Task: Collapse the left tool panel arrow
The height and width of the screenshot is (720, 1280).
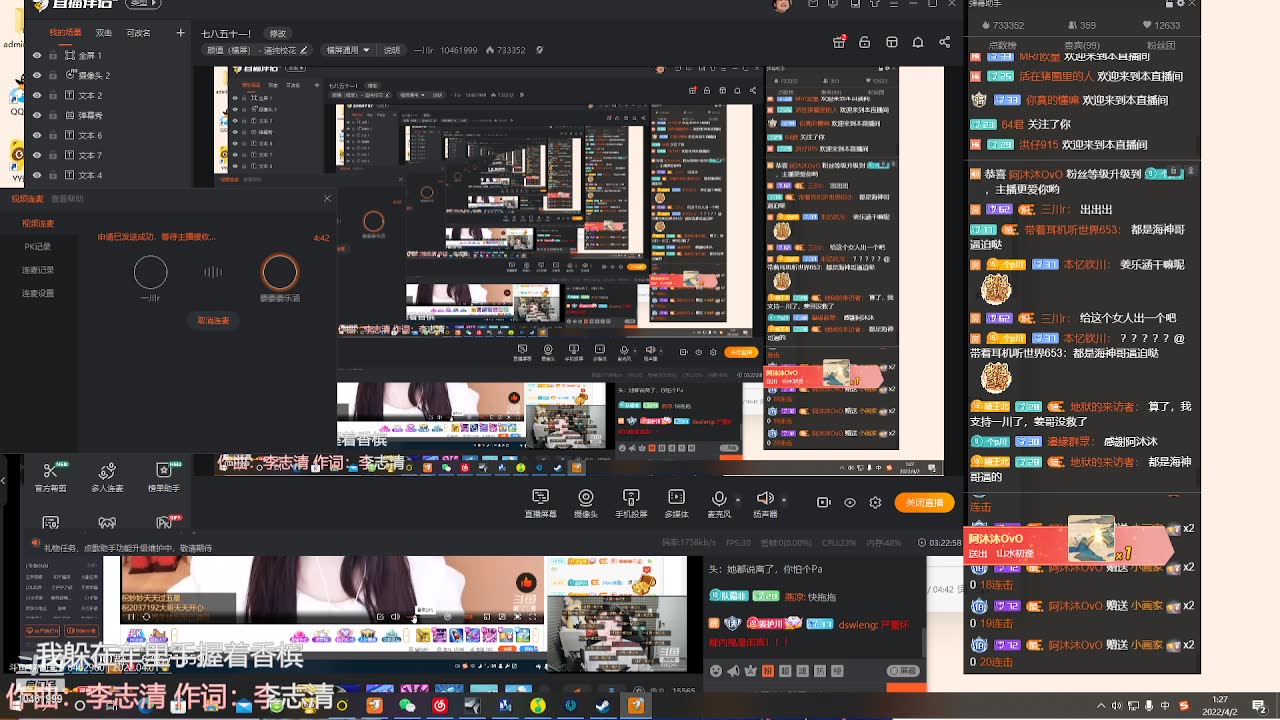Action: tap(3, 481)
